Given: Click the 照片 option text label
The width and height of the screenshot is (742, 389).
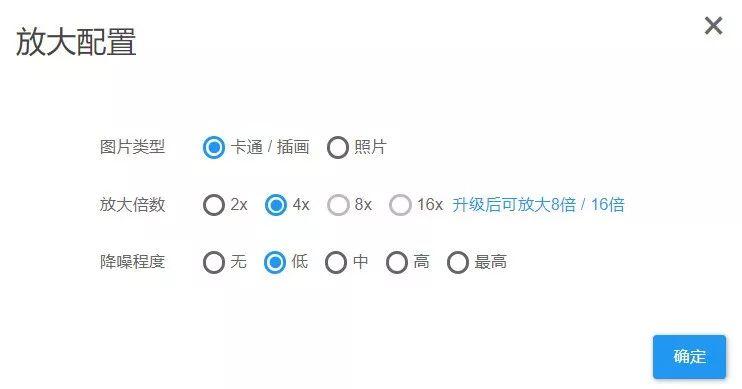Looking at the screenshot, I should click(370, 147).
